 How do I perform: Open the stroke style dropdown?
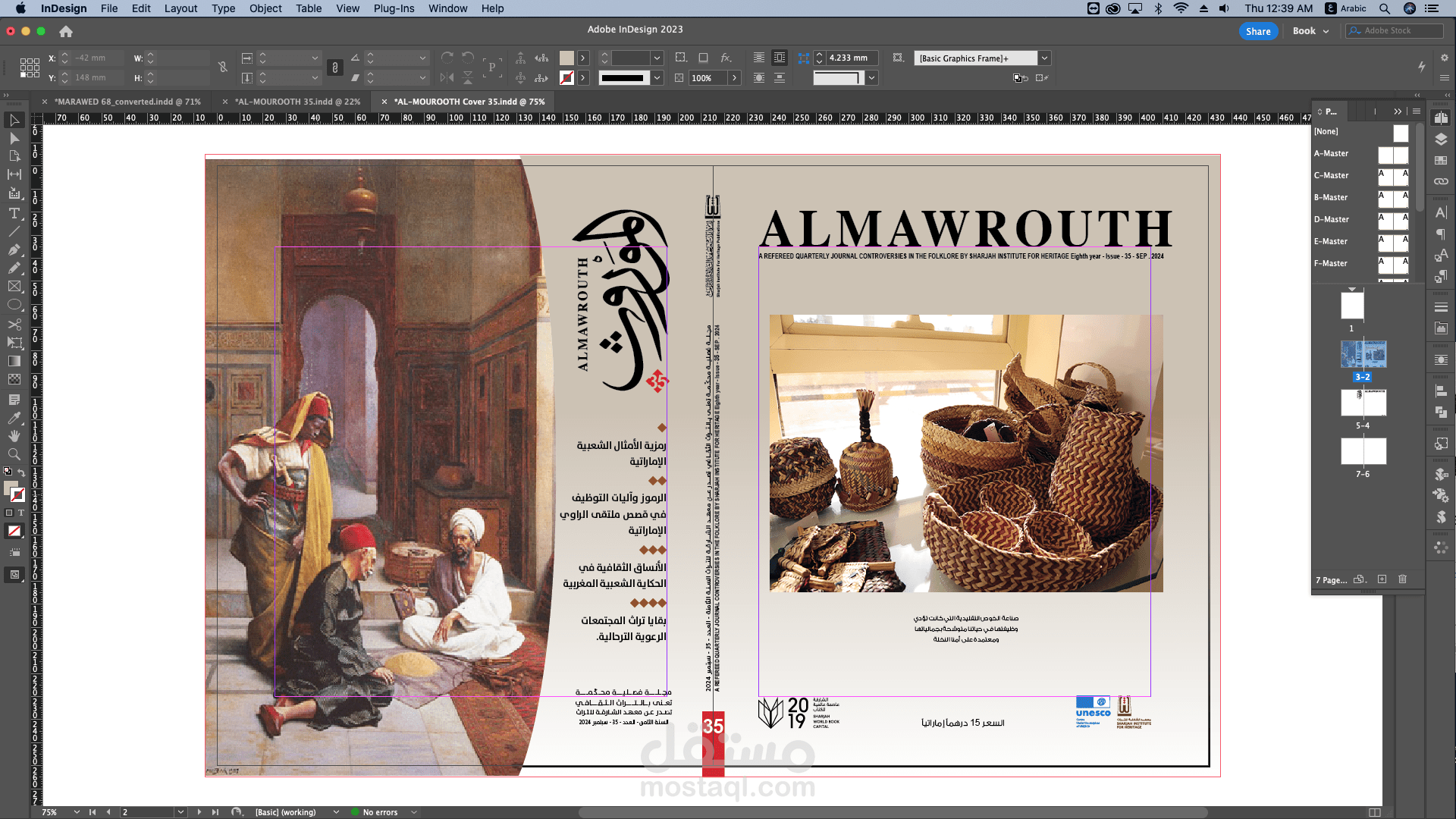(657, 77)
